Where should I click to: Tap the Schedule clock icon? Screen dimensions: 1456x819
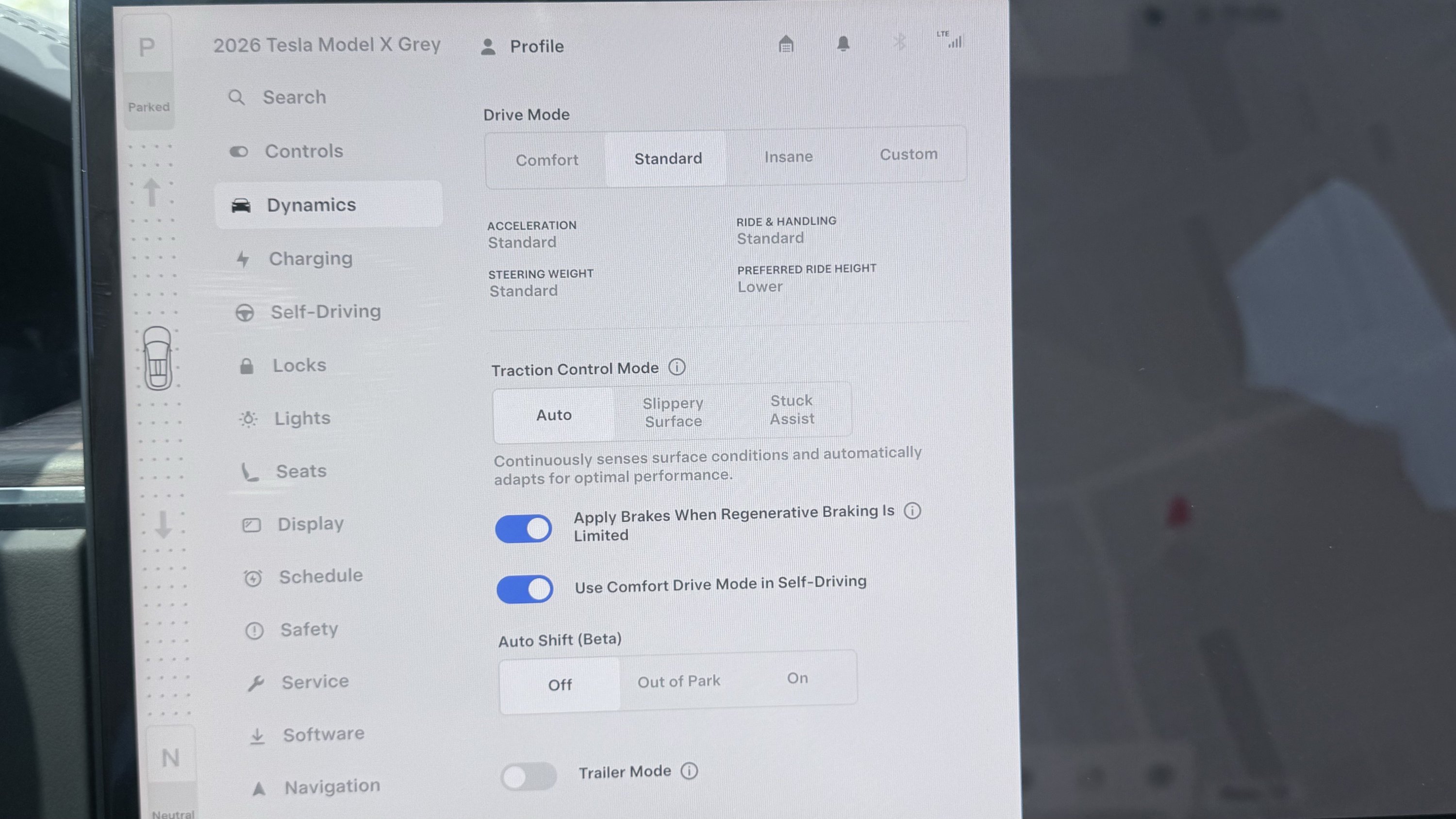tap(253, 578)
